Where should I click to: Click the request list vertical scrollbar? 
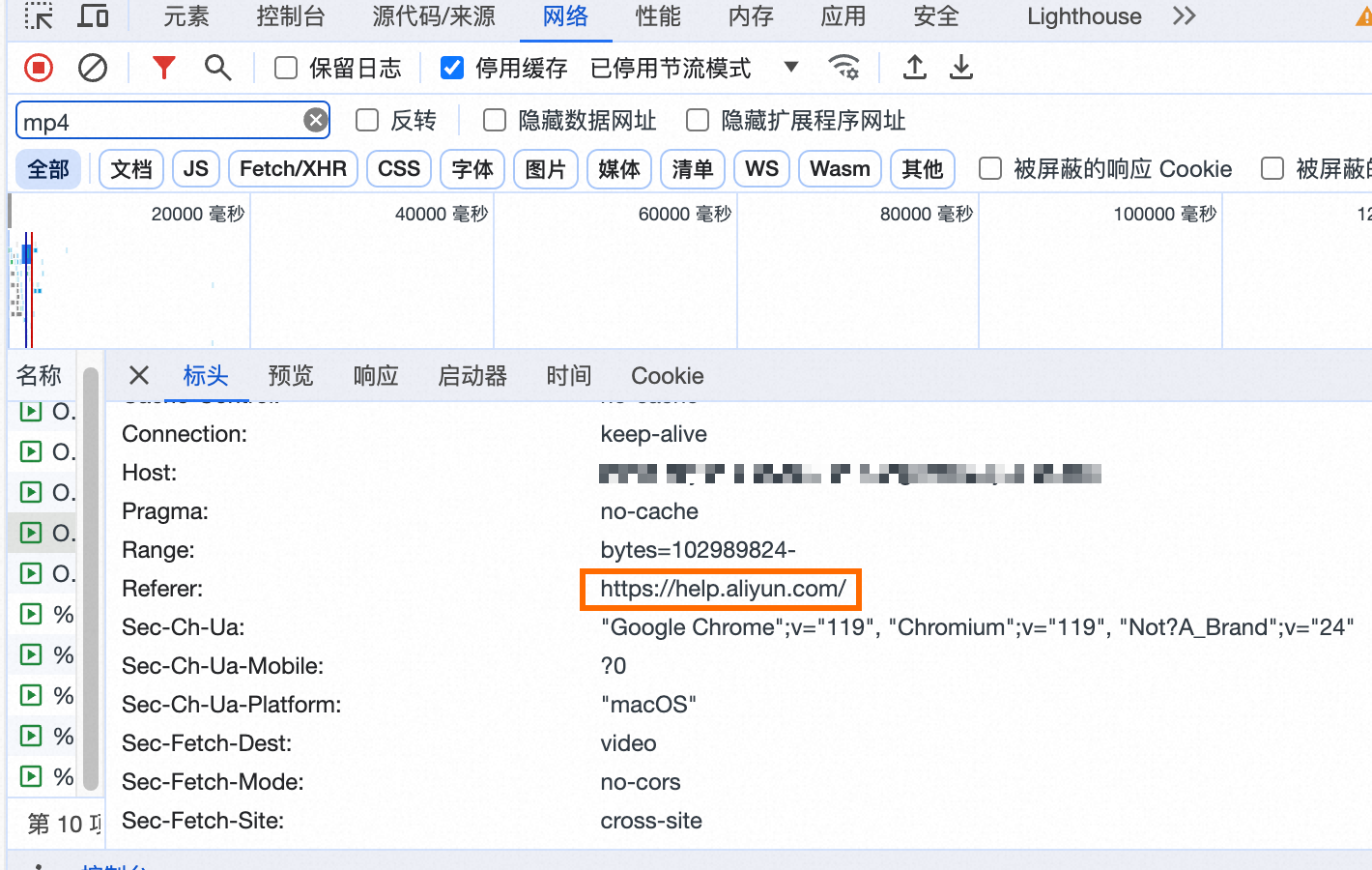click(91, 577)
